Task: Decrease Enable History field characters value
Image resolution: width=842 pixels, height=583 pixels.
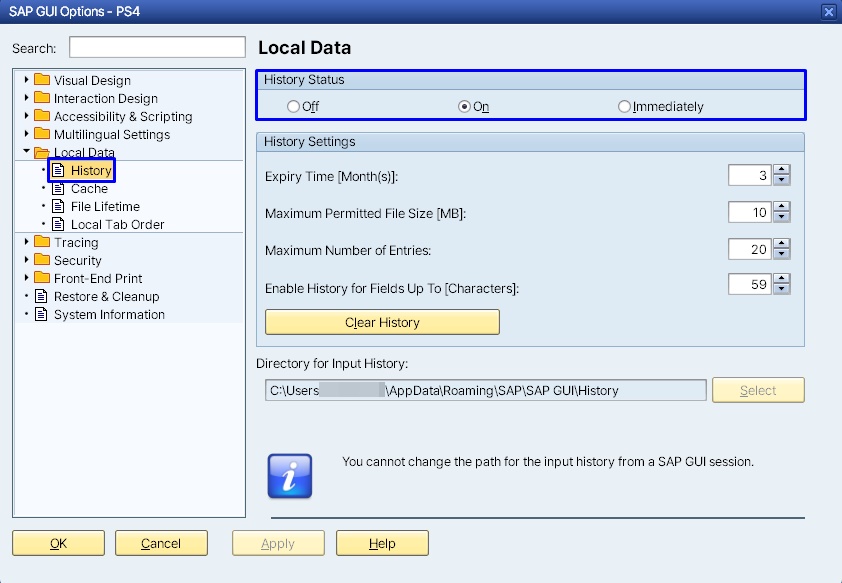Action: [x=782, y=289]
